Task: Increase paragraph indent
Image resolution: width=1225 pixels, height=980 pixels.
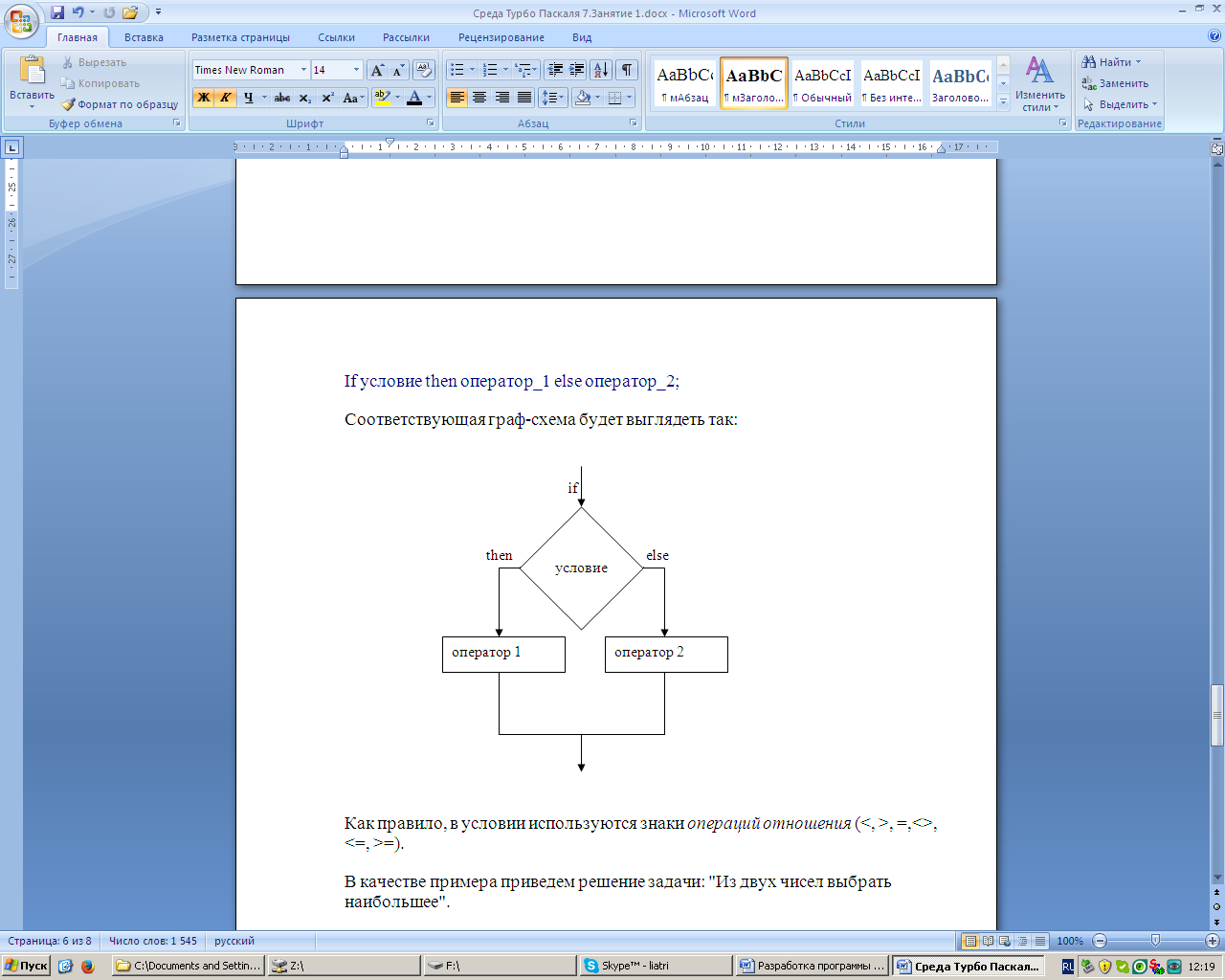Action: click(x=577, y=70)
